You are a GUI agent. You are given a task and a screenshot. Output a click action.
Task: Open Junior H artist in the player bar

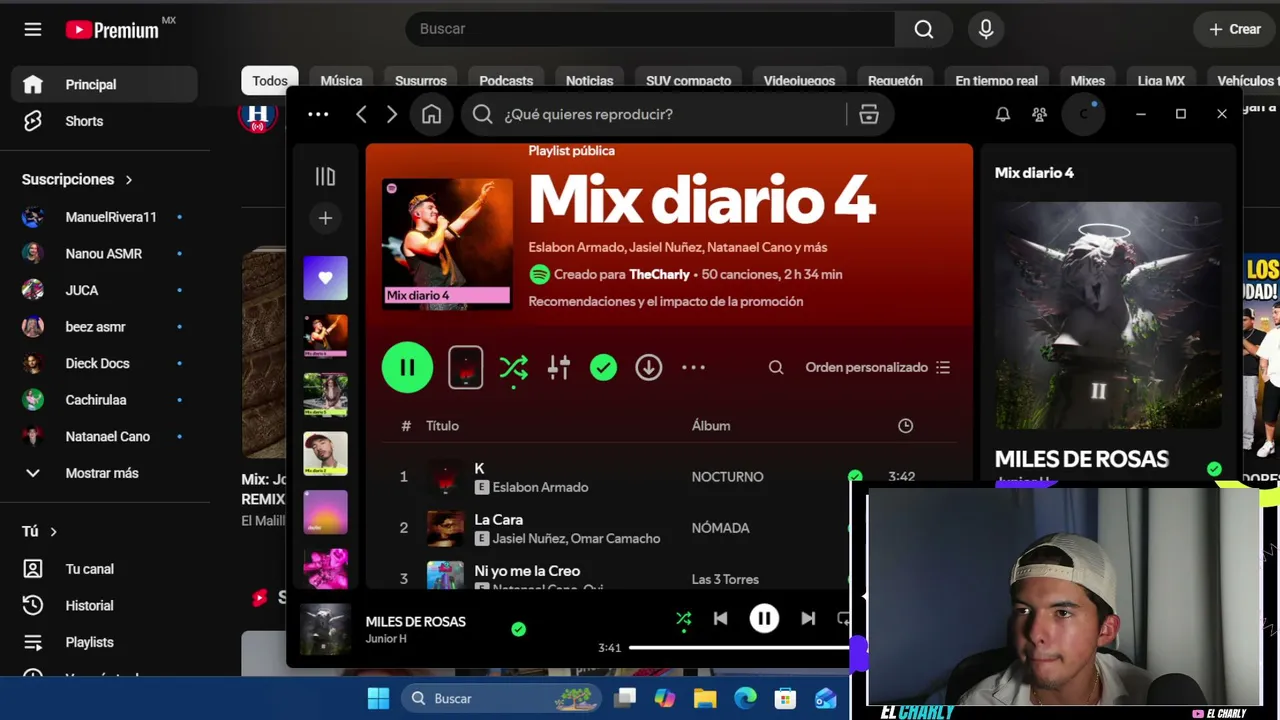click(x=386, y=639)
